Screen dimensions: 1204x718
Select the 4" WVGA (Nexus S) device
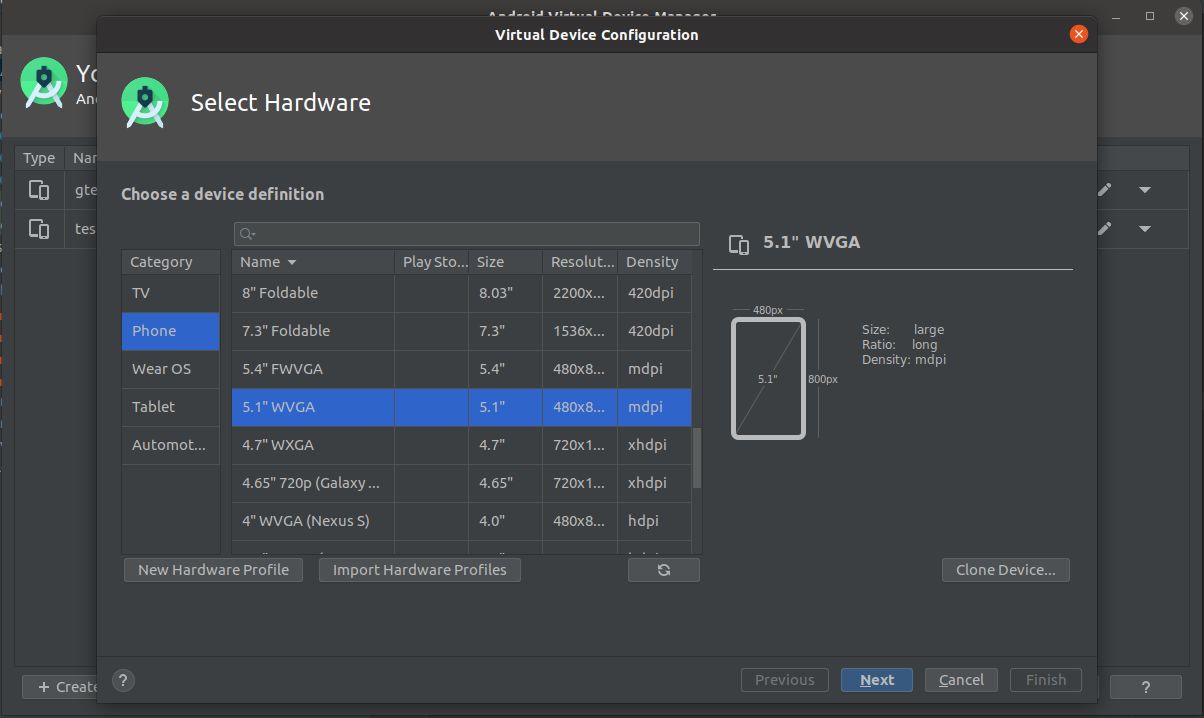click(x=461, y=521)
